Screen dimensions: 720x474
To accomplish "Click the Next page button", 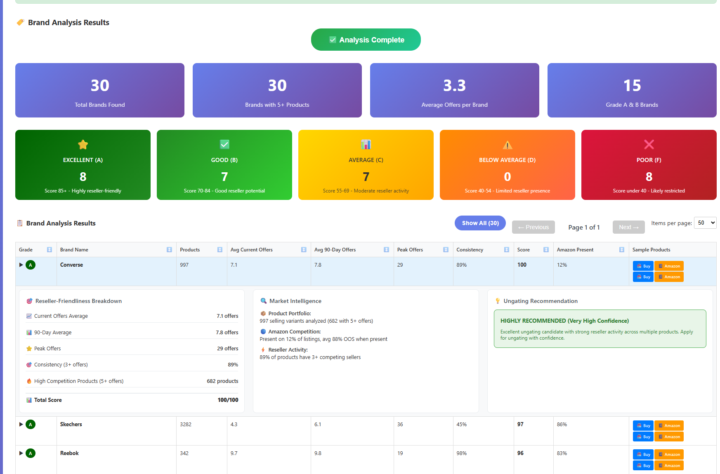I will (x=628, y=227).
